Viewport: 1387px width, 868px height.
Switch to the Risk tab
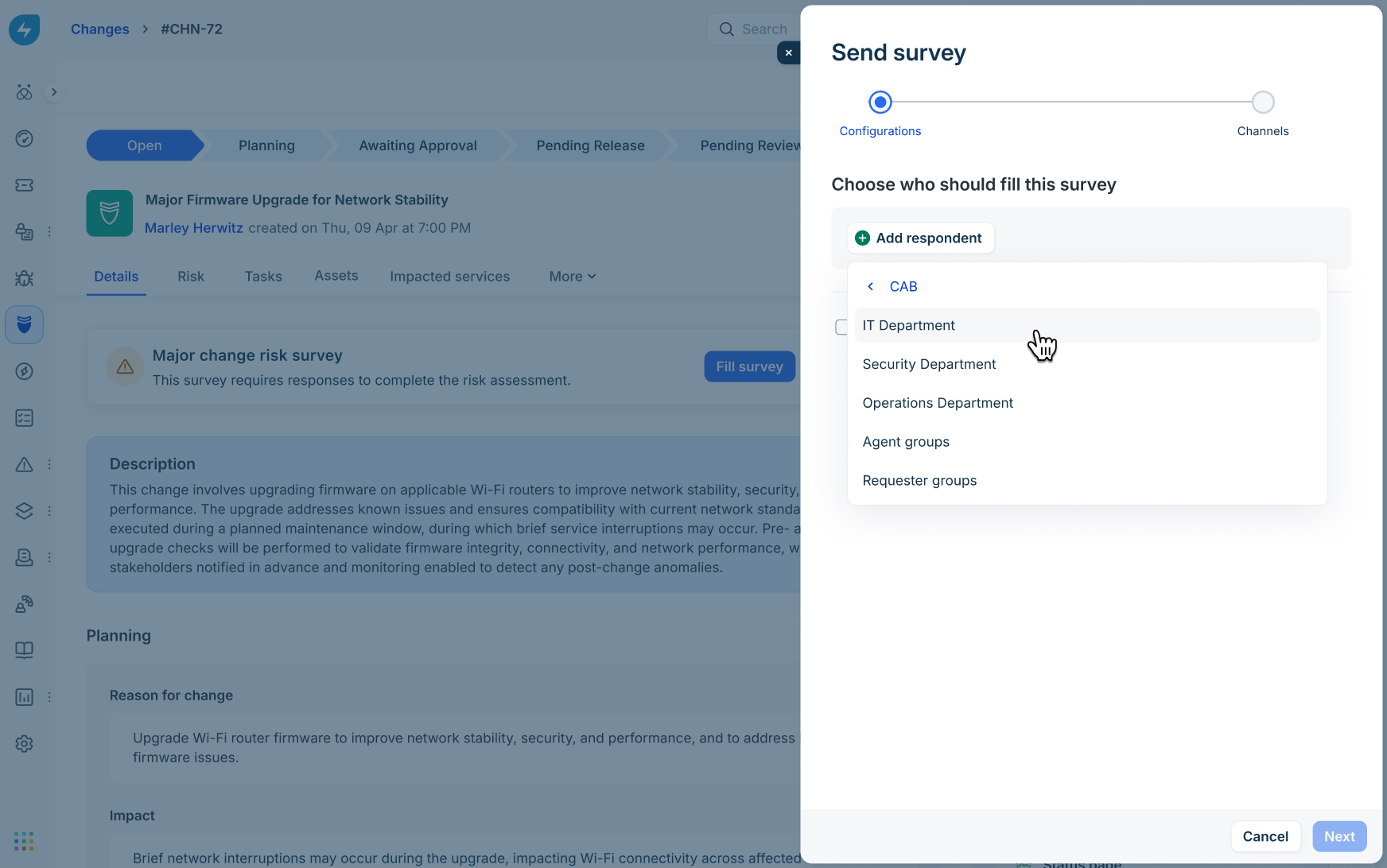tap(191, 277)
